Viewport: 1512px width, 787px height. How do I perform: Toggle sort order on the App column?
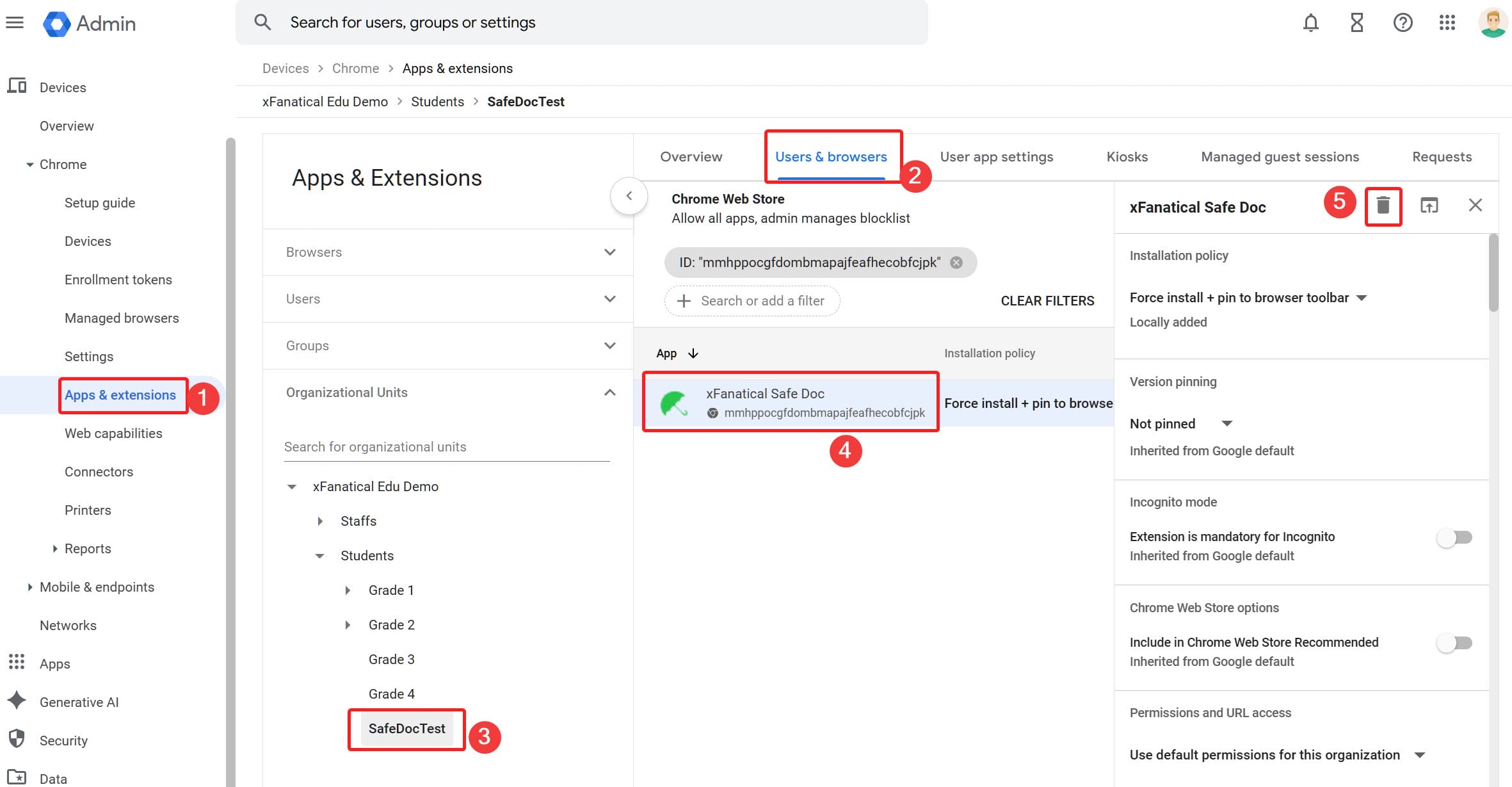(693, 353)
